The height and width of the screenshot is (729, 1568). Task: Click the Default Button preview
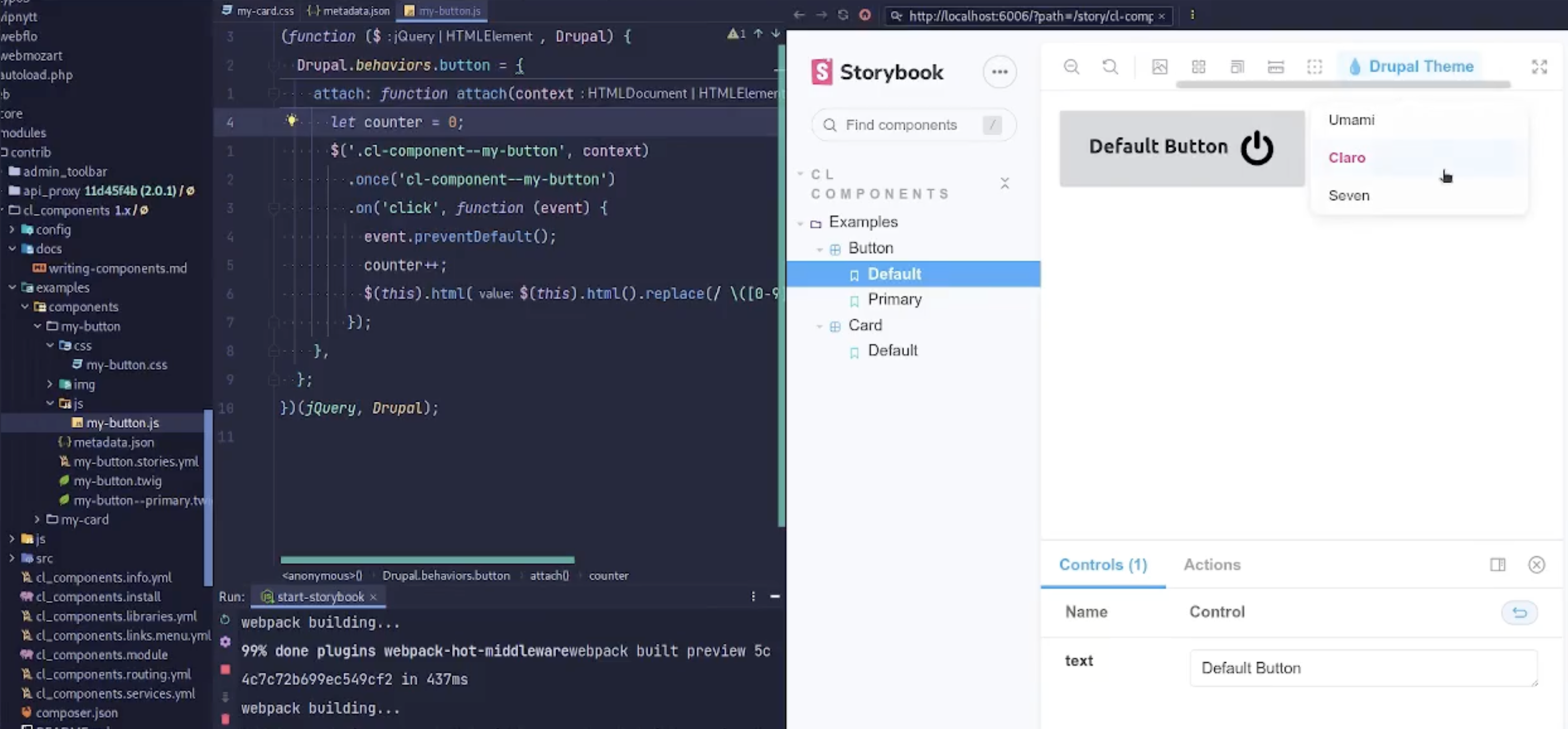point(1181,147)
